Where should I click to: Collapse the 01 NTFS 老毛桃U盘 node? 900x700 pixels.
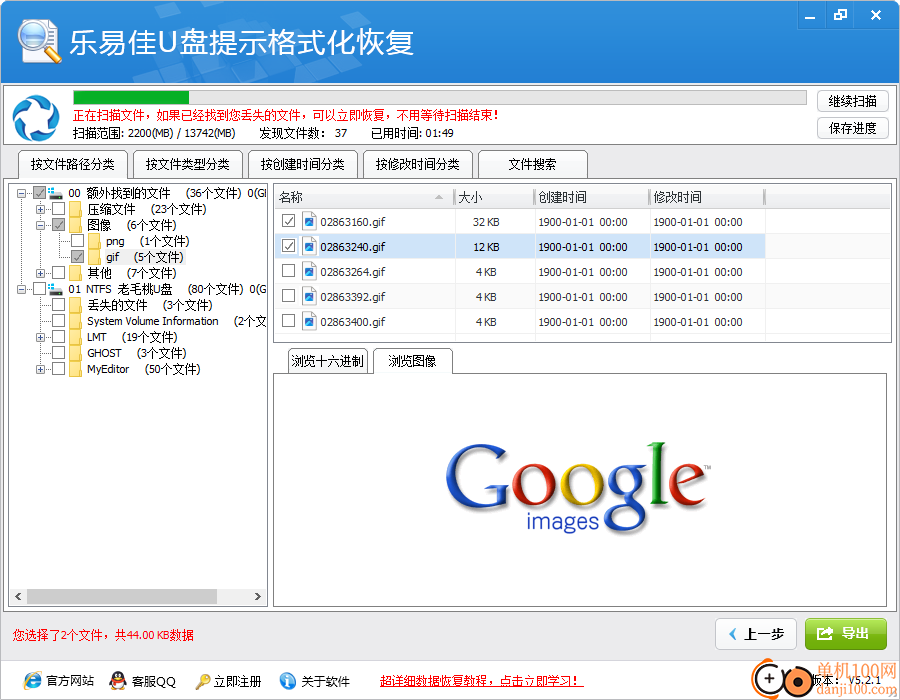(21, 289)
